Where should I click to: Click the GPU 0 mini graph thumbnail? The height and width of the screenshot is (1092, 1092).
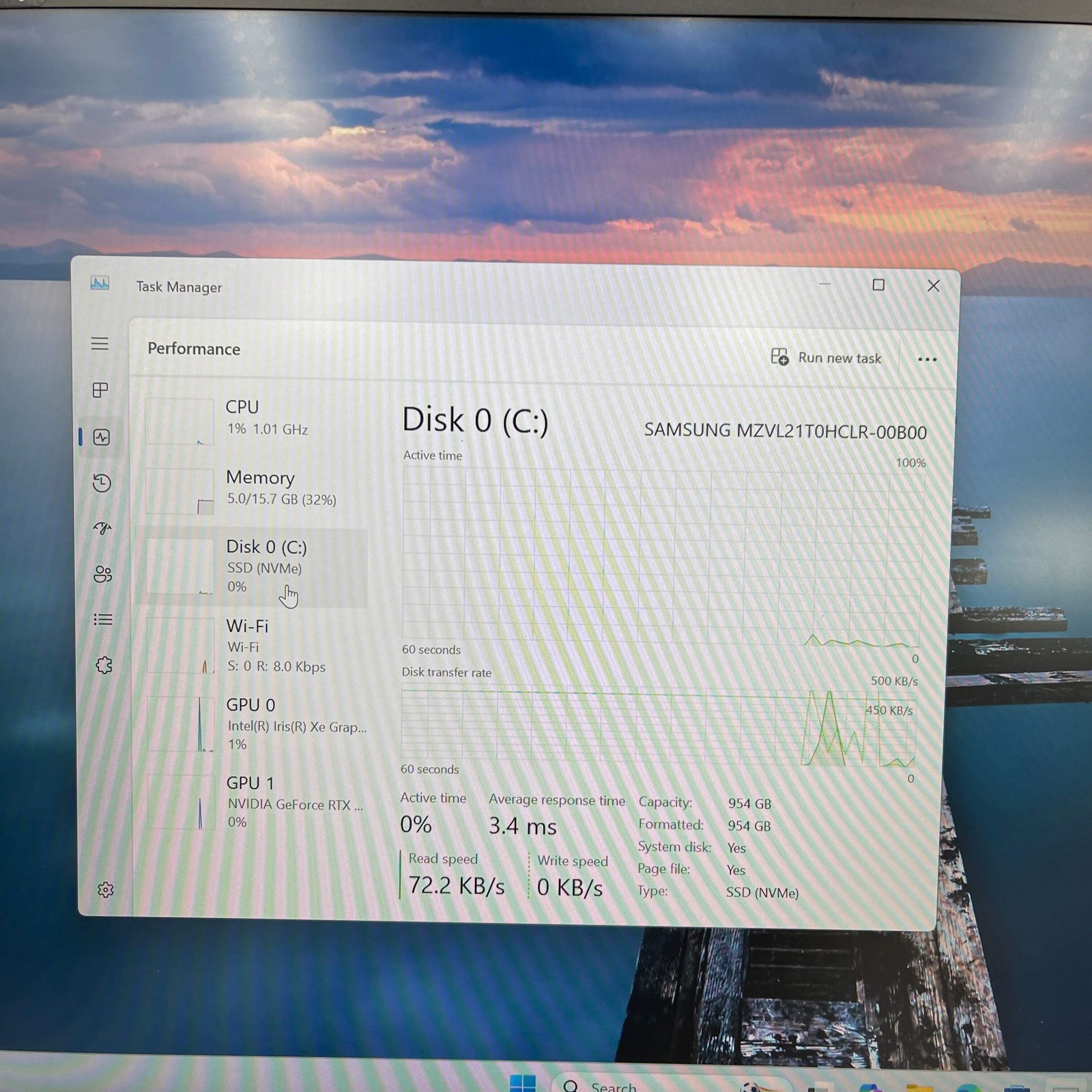coord(182,725)
